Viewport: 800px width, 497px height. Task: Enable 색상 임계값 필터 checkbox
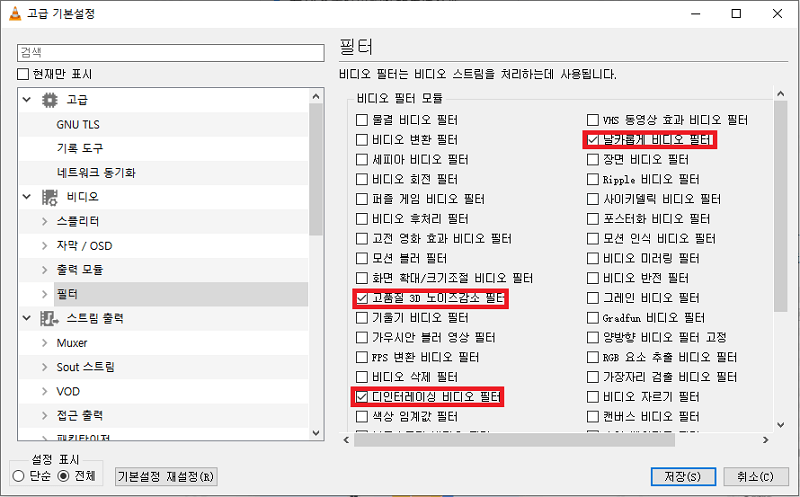point(362,417)
